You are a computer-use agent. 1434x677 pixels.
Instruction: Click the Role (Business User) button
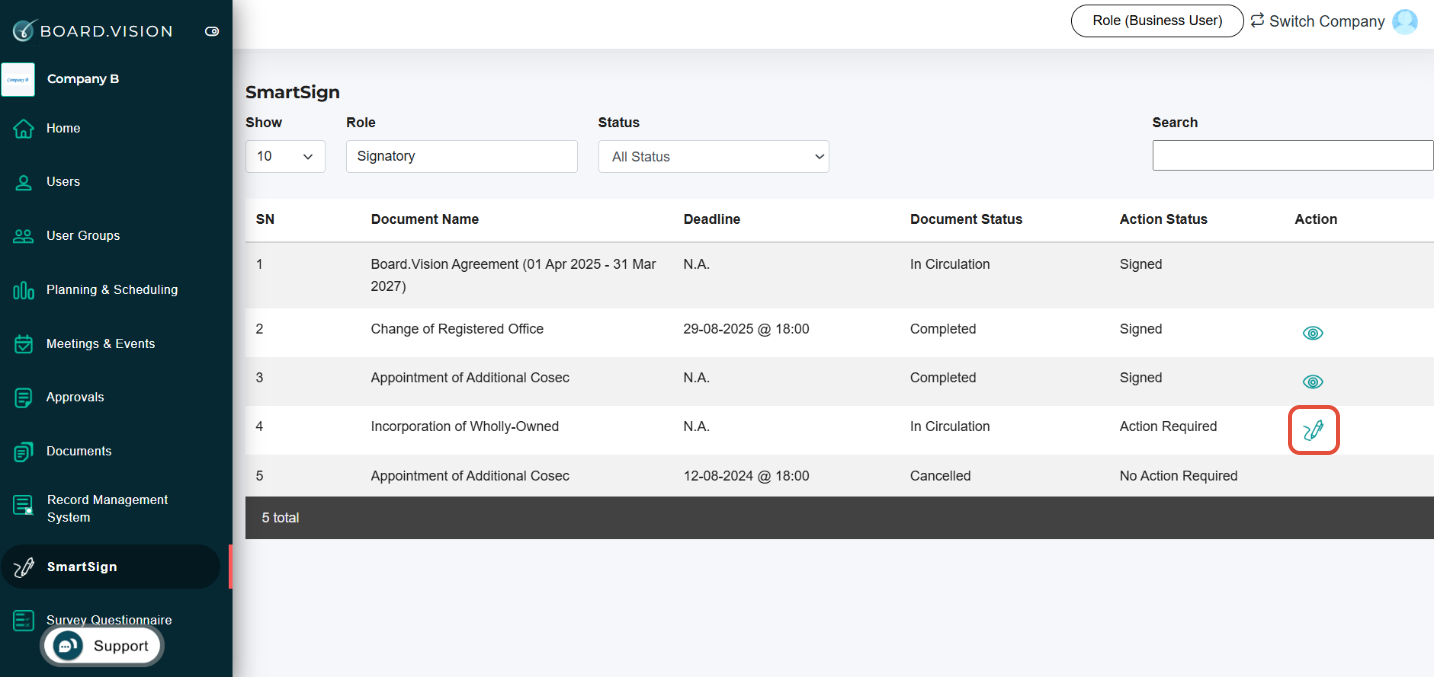tap(1157, 21)
